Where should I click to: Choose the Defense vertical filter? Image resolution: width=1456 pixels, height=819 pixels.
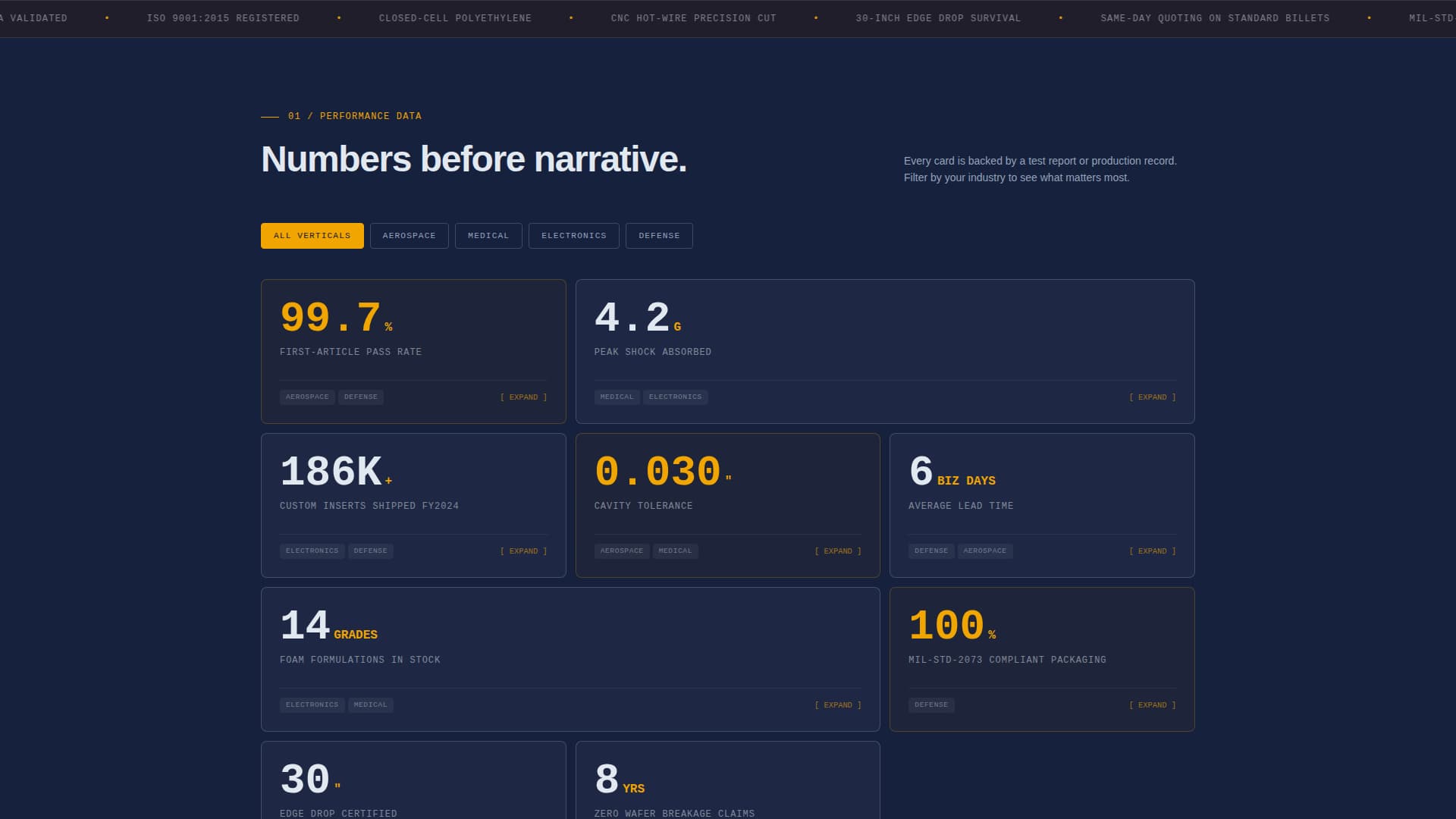tap(658, 236)
